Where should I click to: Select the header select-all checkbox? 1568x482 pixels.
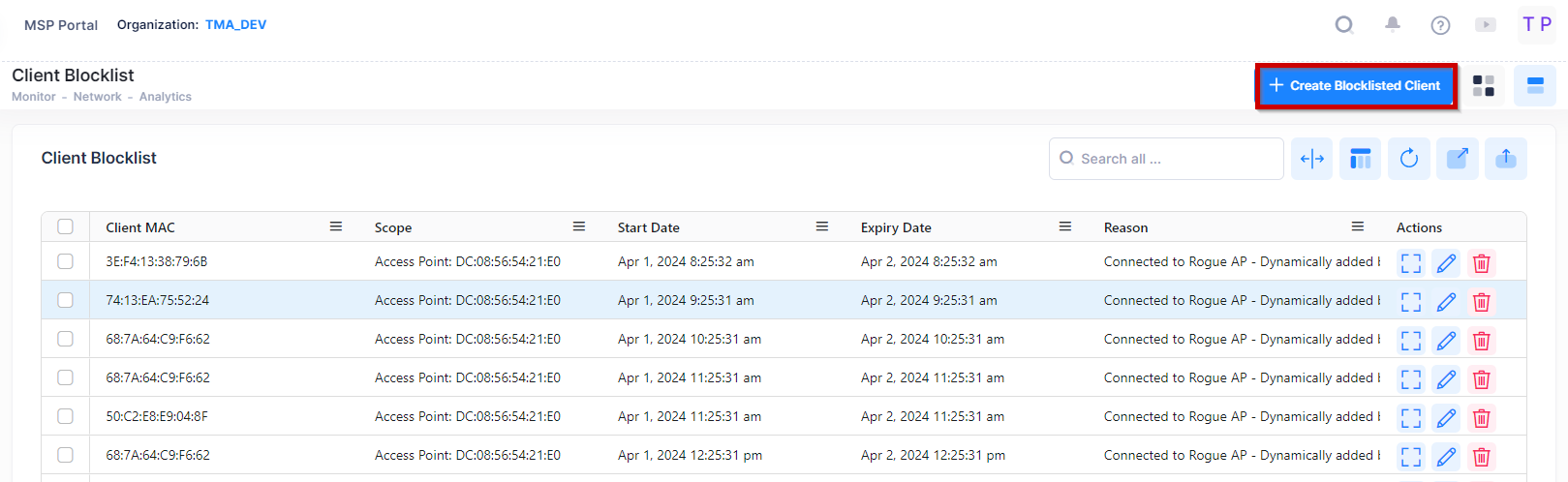click(65, 226)
